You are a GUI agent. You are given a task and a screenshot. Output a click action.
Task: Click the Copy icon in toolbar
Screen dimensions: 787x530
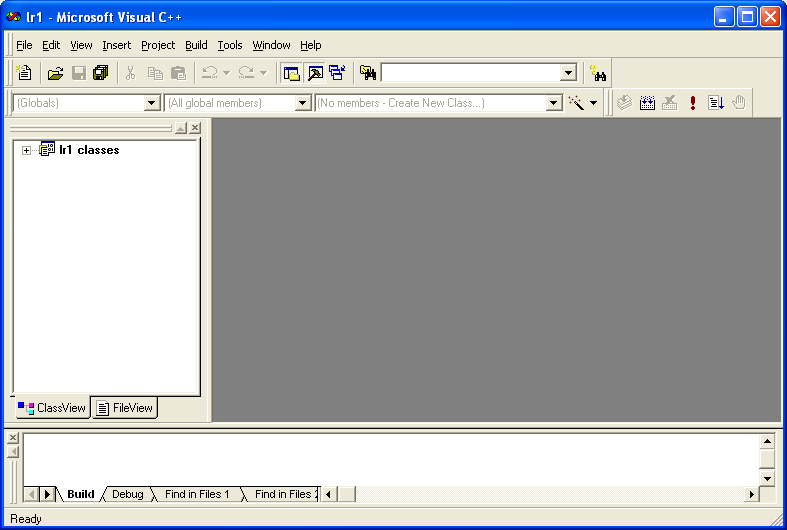click(x=155, y=73)
